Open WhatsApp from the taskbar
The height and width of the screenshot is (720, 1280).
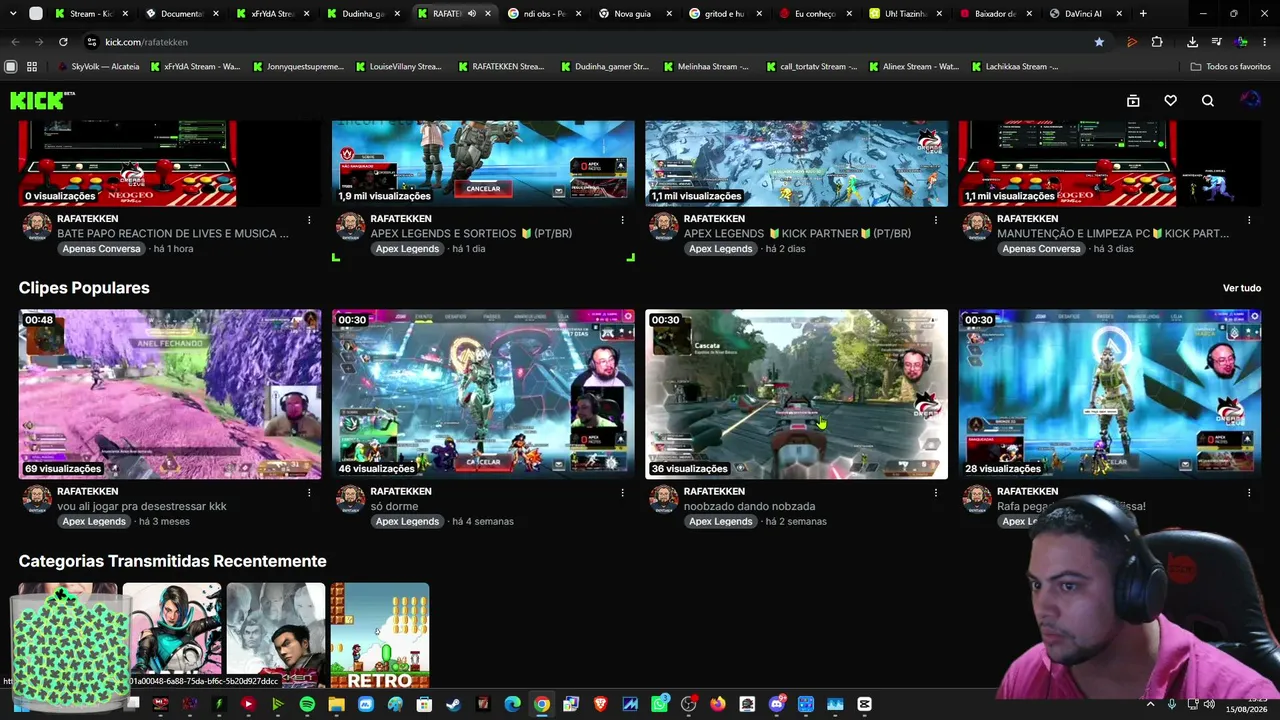click(659, 704)
